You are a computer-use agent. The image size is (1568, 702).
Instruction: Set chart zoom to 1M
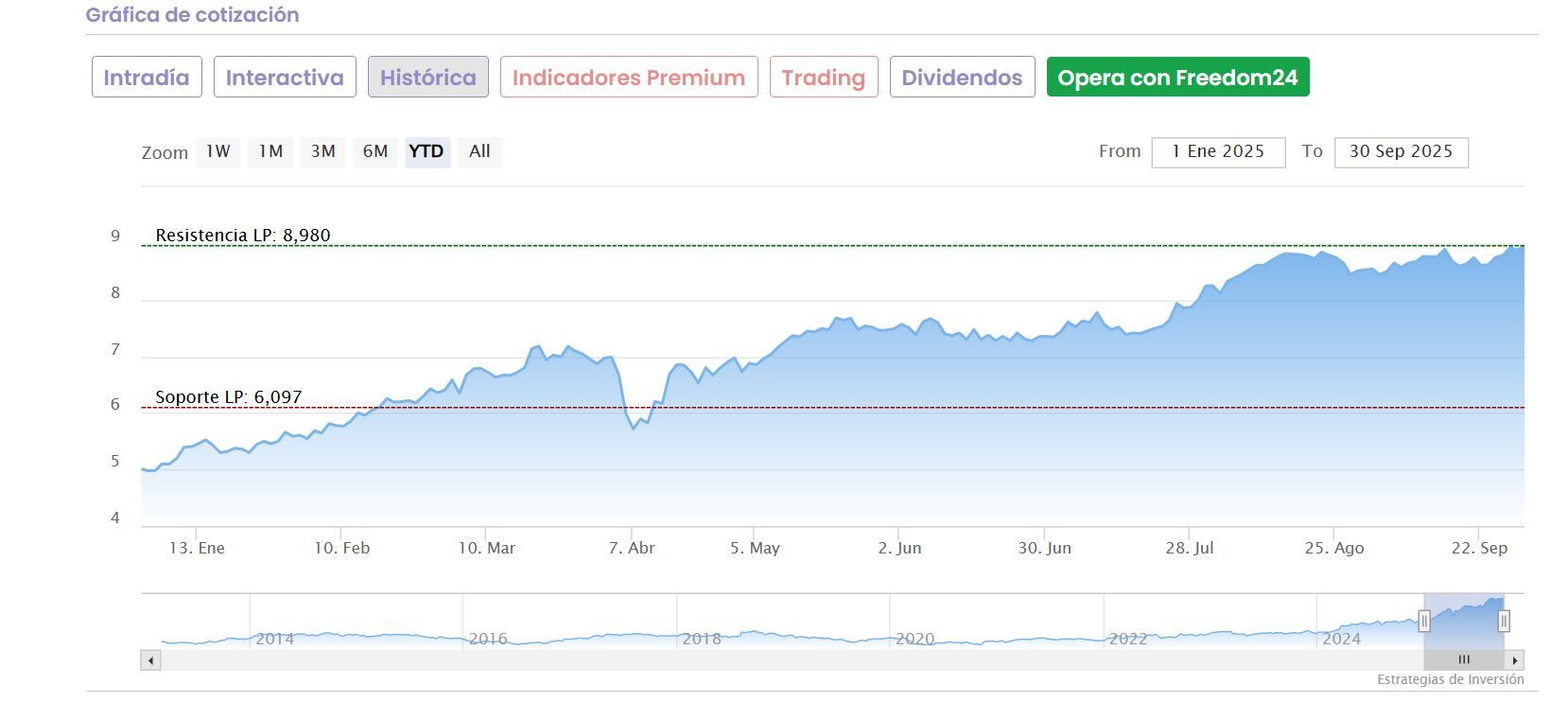coord(270,151)
